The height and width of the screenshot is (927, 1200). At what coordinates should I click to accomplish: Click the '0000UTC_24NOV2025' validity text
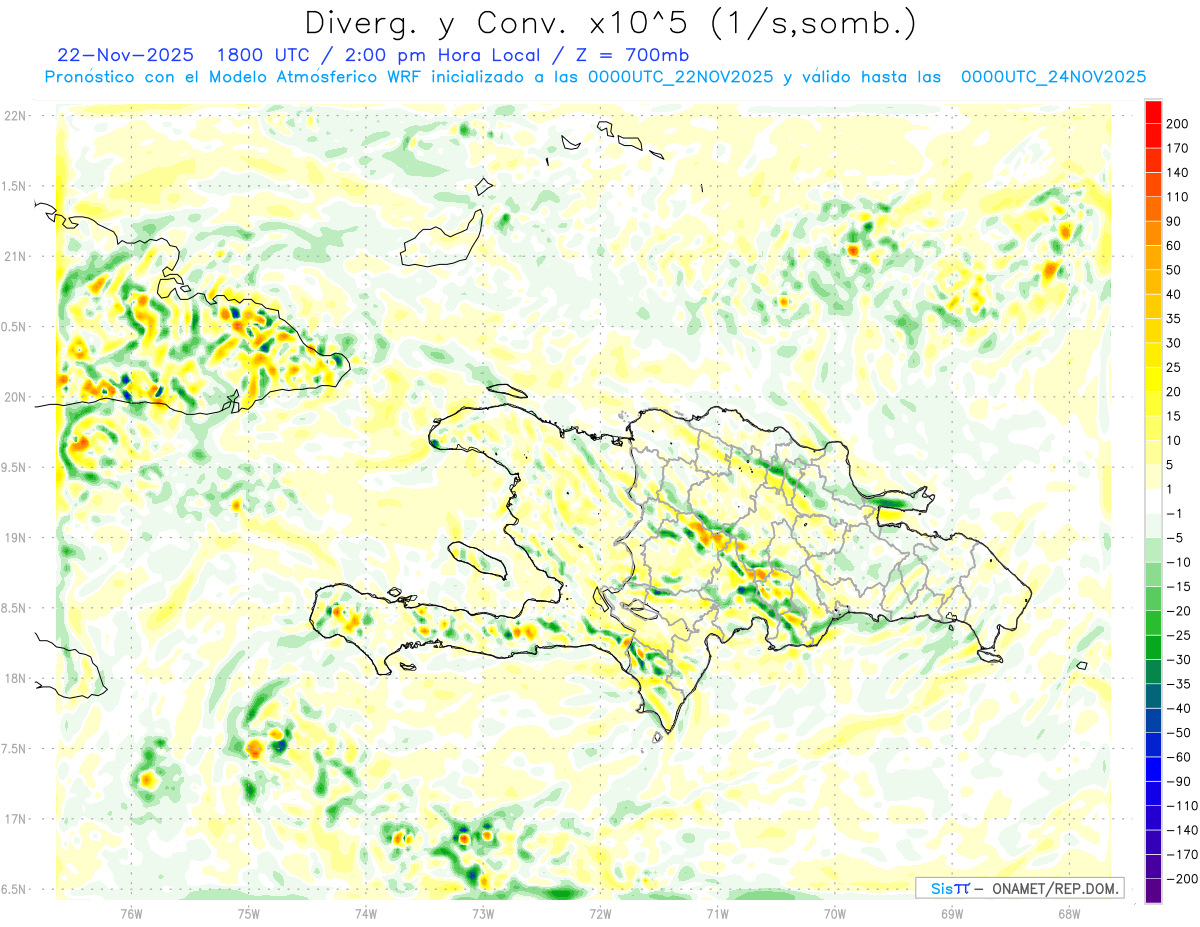1053,77
